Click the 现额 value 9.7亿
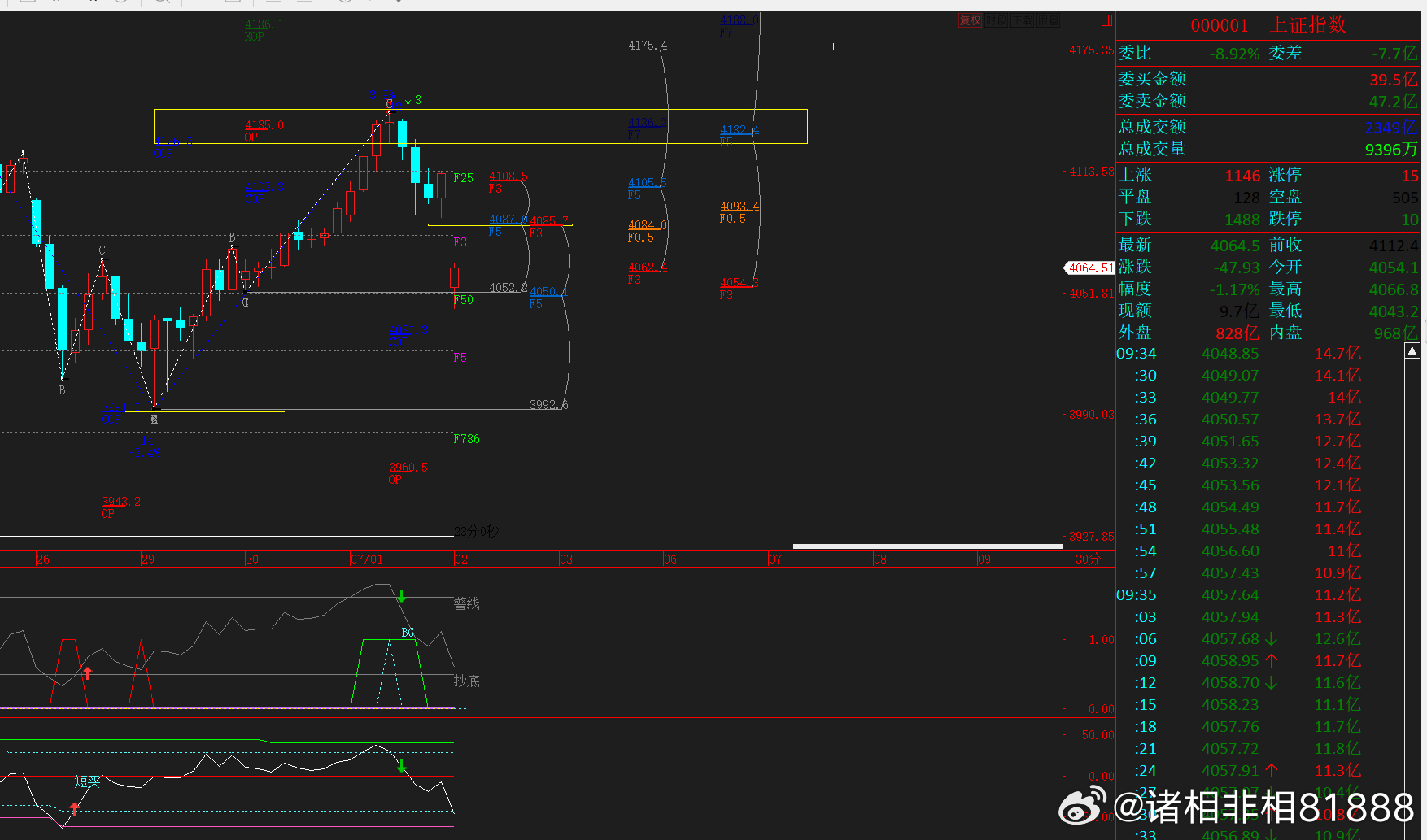Screen dimensions: 1427x840 click(1239, 311)
